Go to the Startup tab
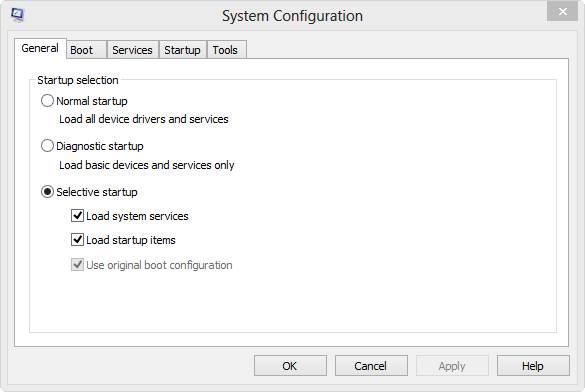 tap(182, 50)
